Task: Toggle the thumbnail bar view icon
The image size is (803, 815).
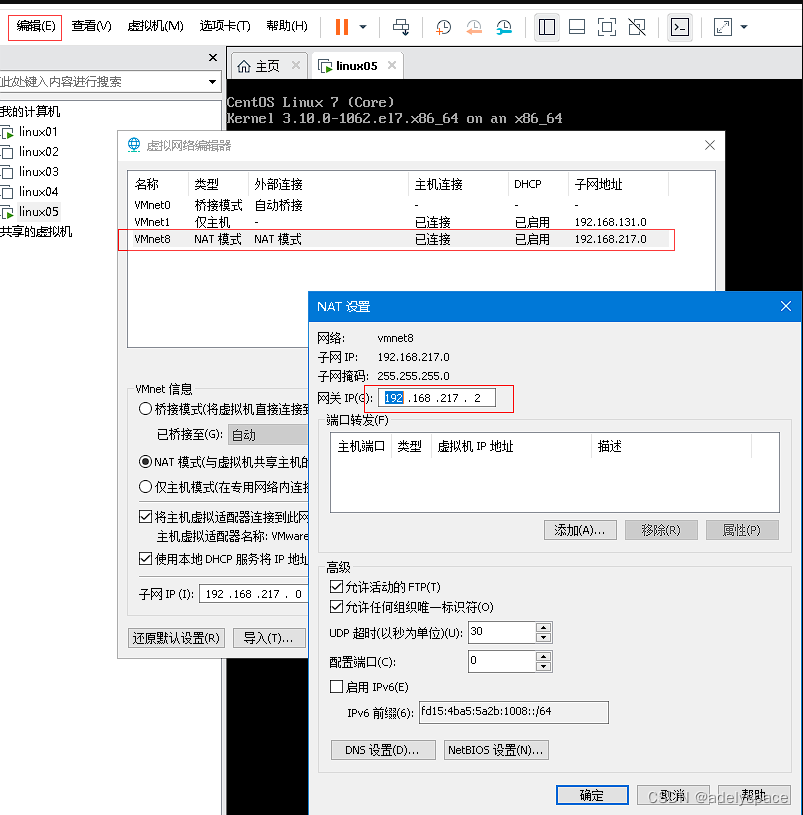Action: click(577, 27)
